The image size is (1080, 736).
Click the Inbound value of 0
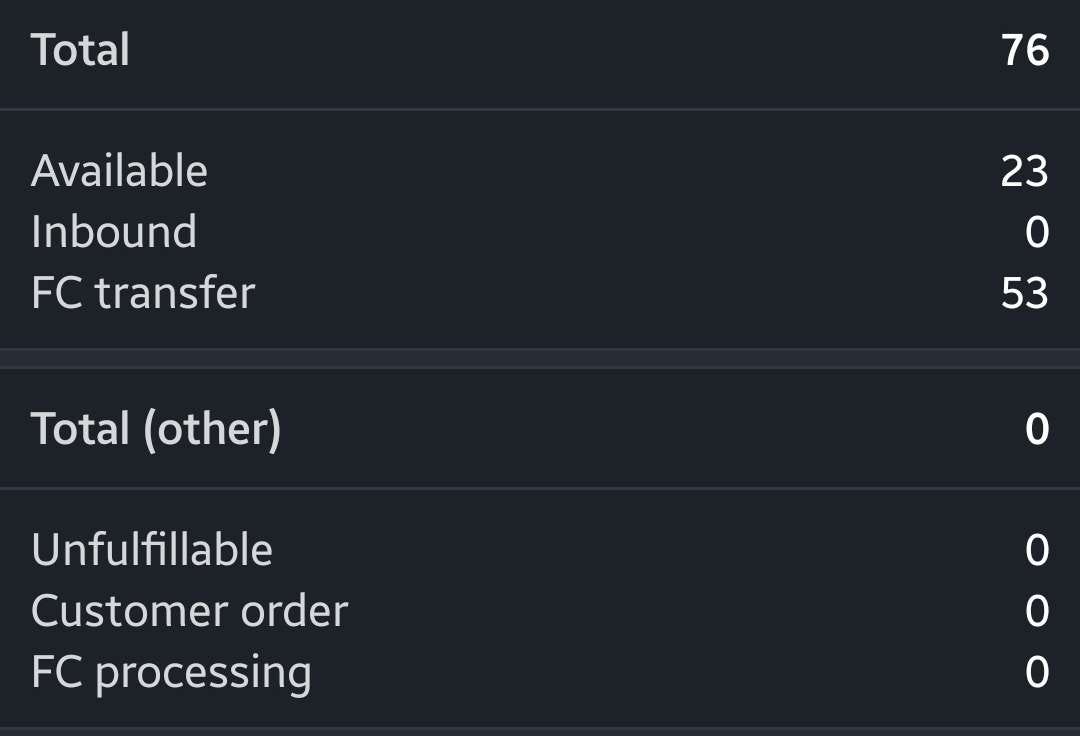(1036, 230)
